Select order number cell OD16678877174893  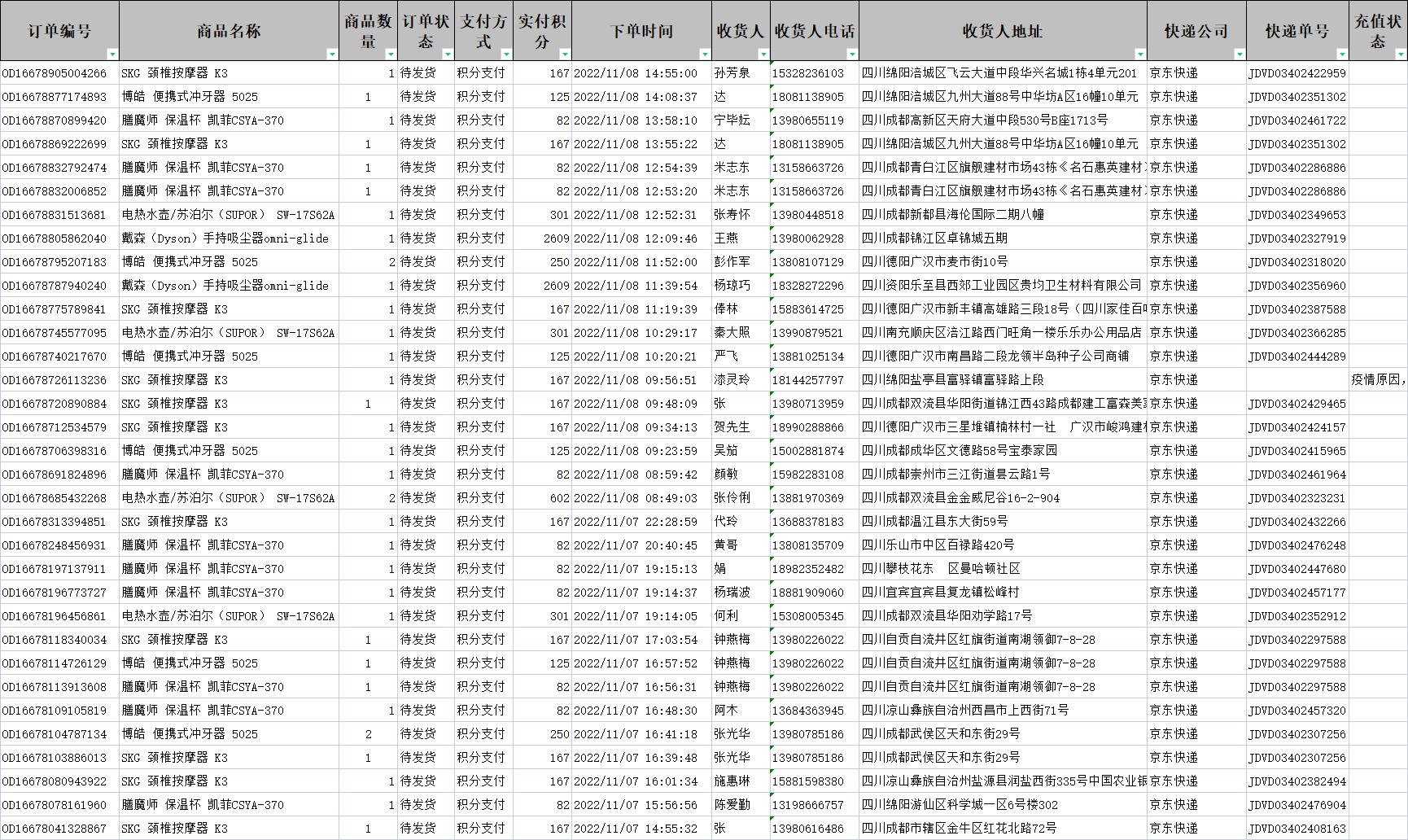pyautogui.click(x=59, y=97)
